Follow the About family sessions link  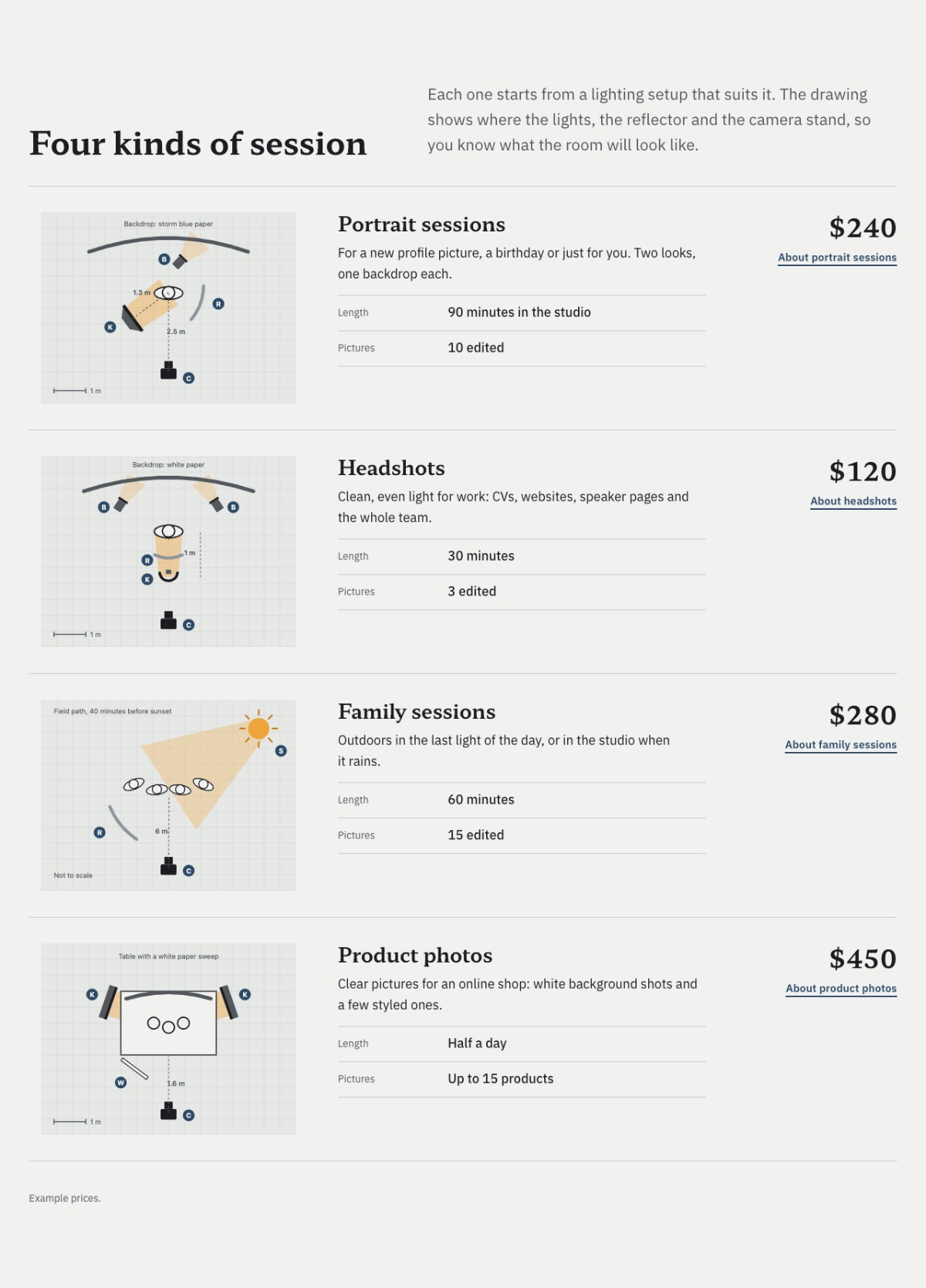click(x=841, y=745)
